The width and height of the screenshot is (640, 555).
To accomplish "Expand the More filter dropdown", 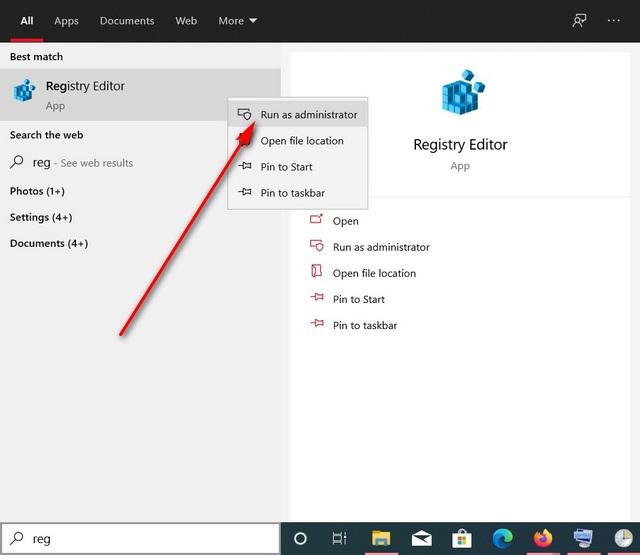I will [238, 21].
